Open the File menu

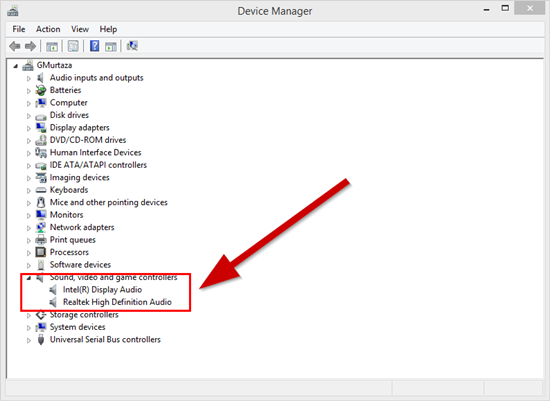click(19, 29)
